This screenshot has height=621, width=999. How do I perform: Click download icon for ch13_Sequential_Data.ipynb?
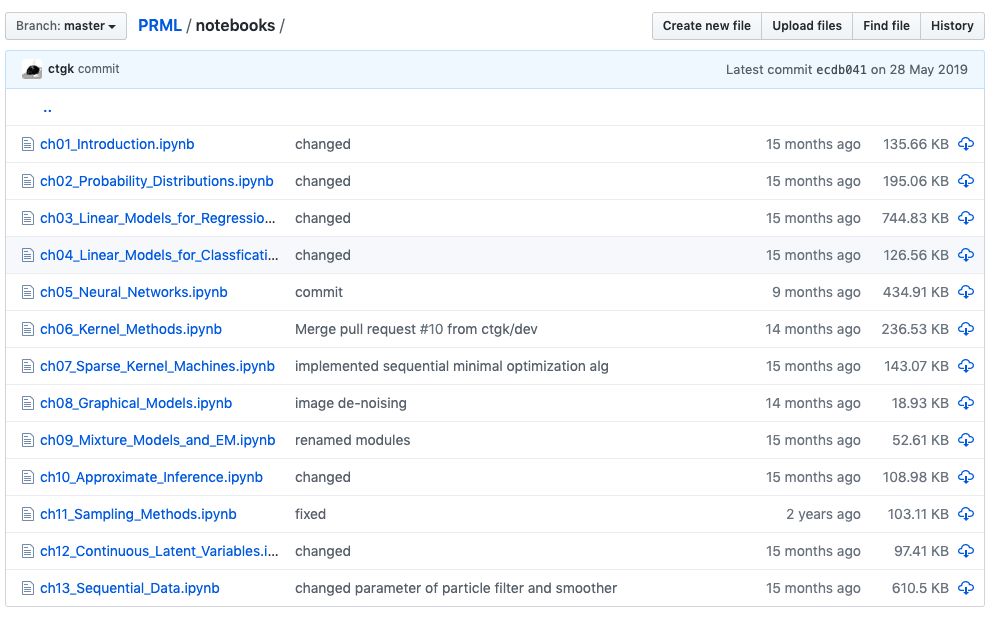[965, 588]
